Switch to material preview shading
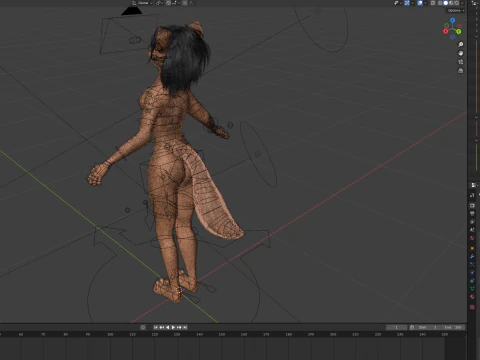 (x=451, y=3)
